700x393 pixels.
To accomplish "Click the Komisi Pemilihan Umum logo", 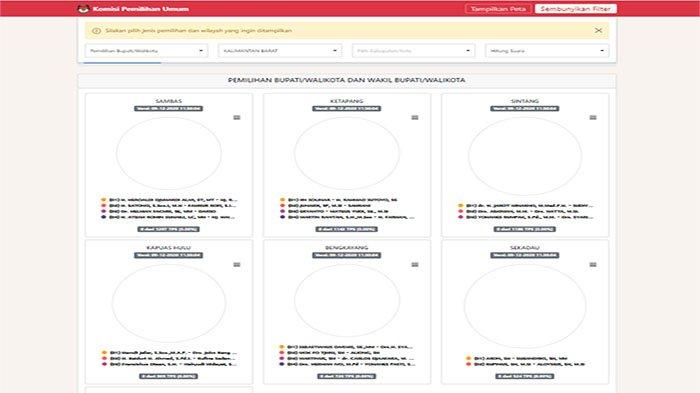I will coord(83,9).
